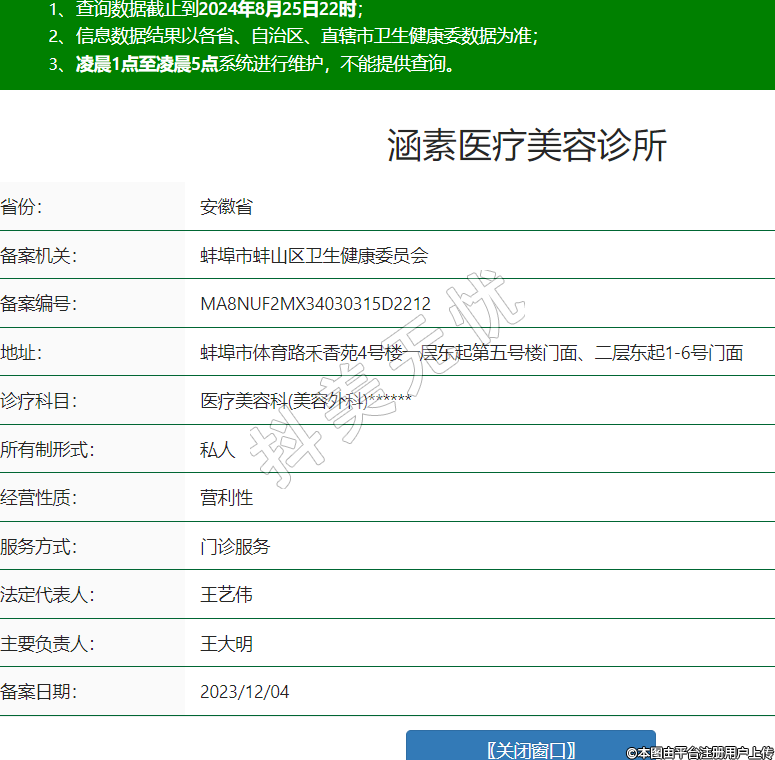Click the 备案编号 field label
This screenshot has width=775, height=760.
click(38, 304)
